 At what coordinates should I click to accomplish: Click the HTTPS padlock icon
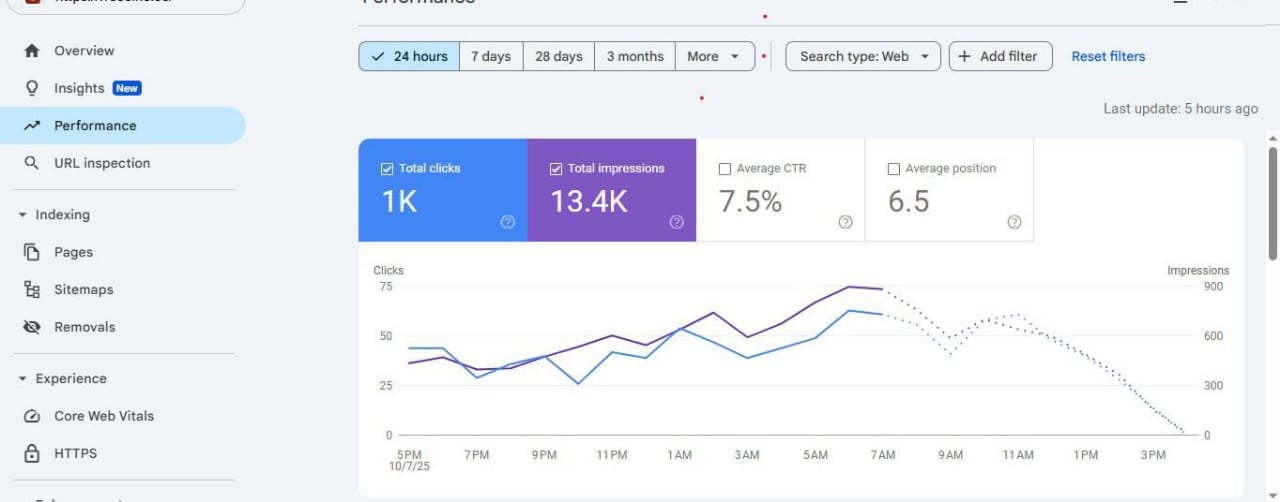(x=32, y=453)
